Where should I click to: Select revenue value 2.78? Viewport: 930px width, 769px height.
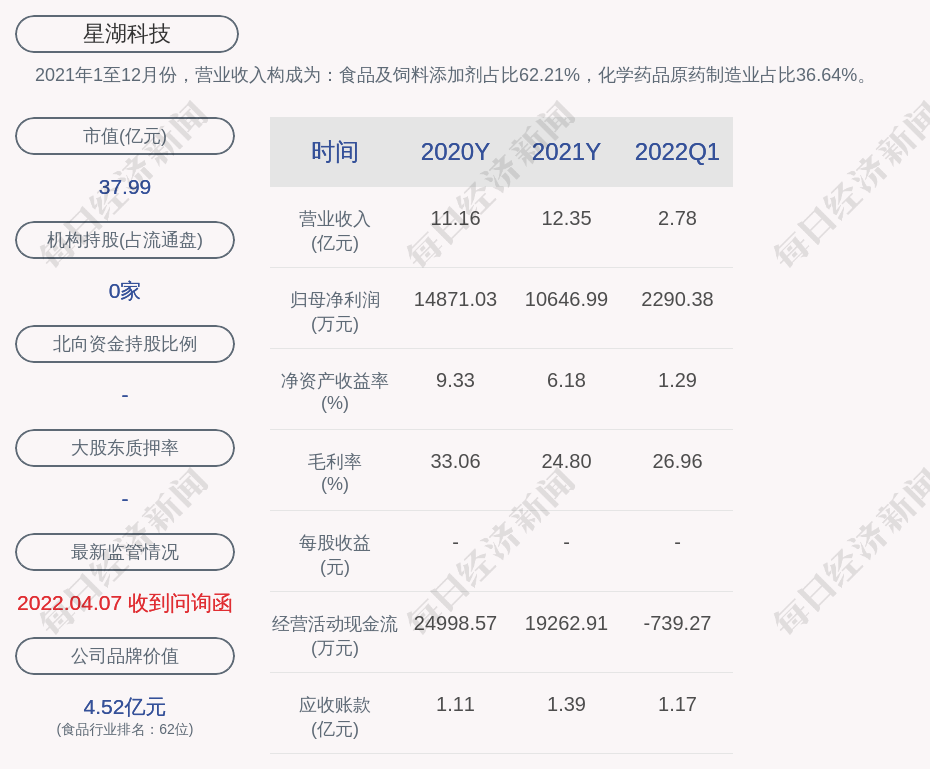(677, 218)
